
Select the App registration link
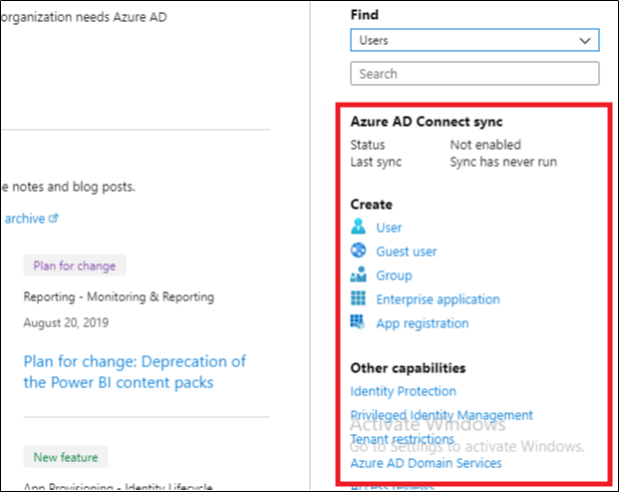point(422,324)
